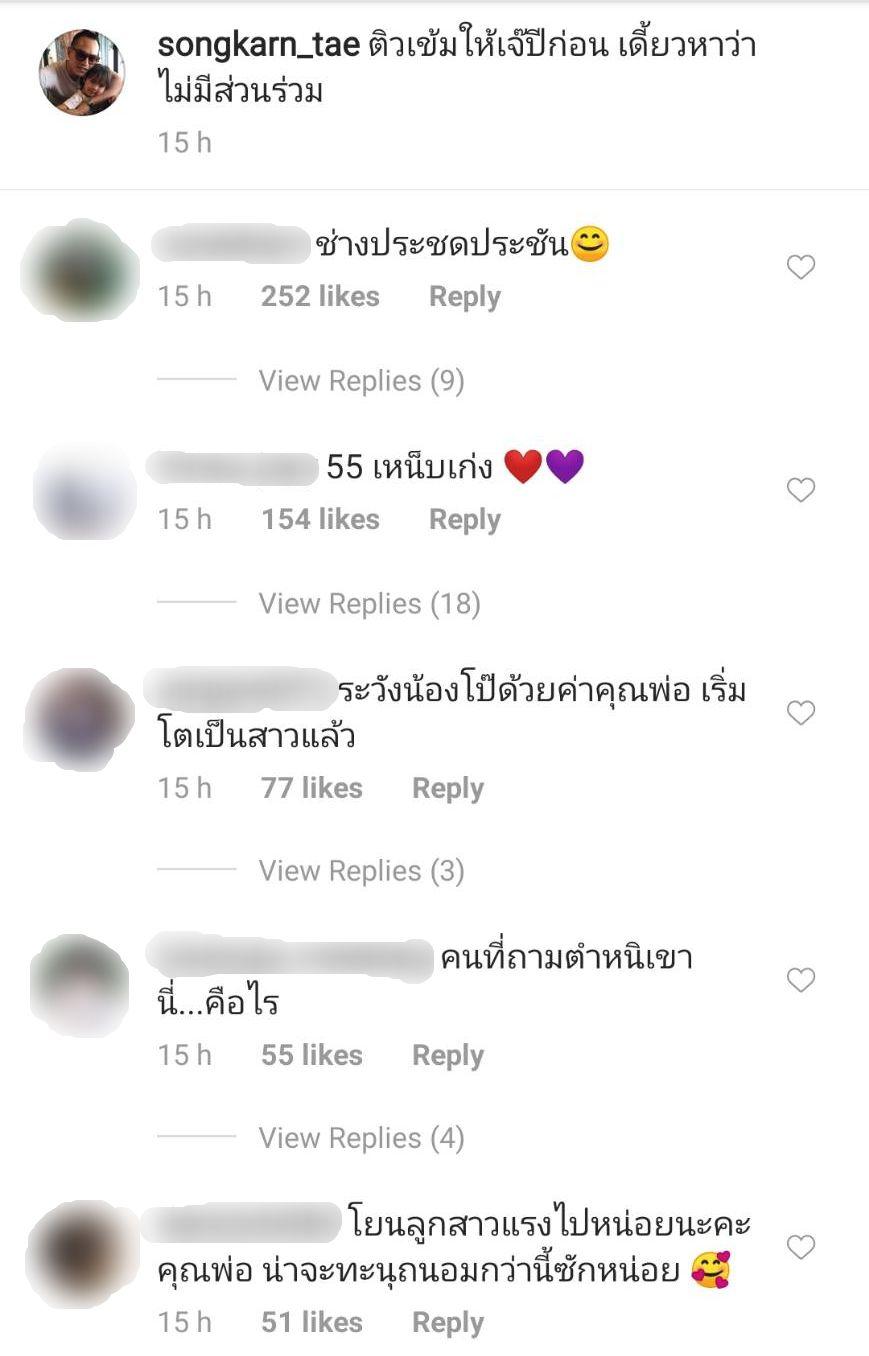869x1356 pixels.
Task: Expand View Replies (3)
Action: click(x=361, y=871)
